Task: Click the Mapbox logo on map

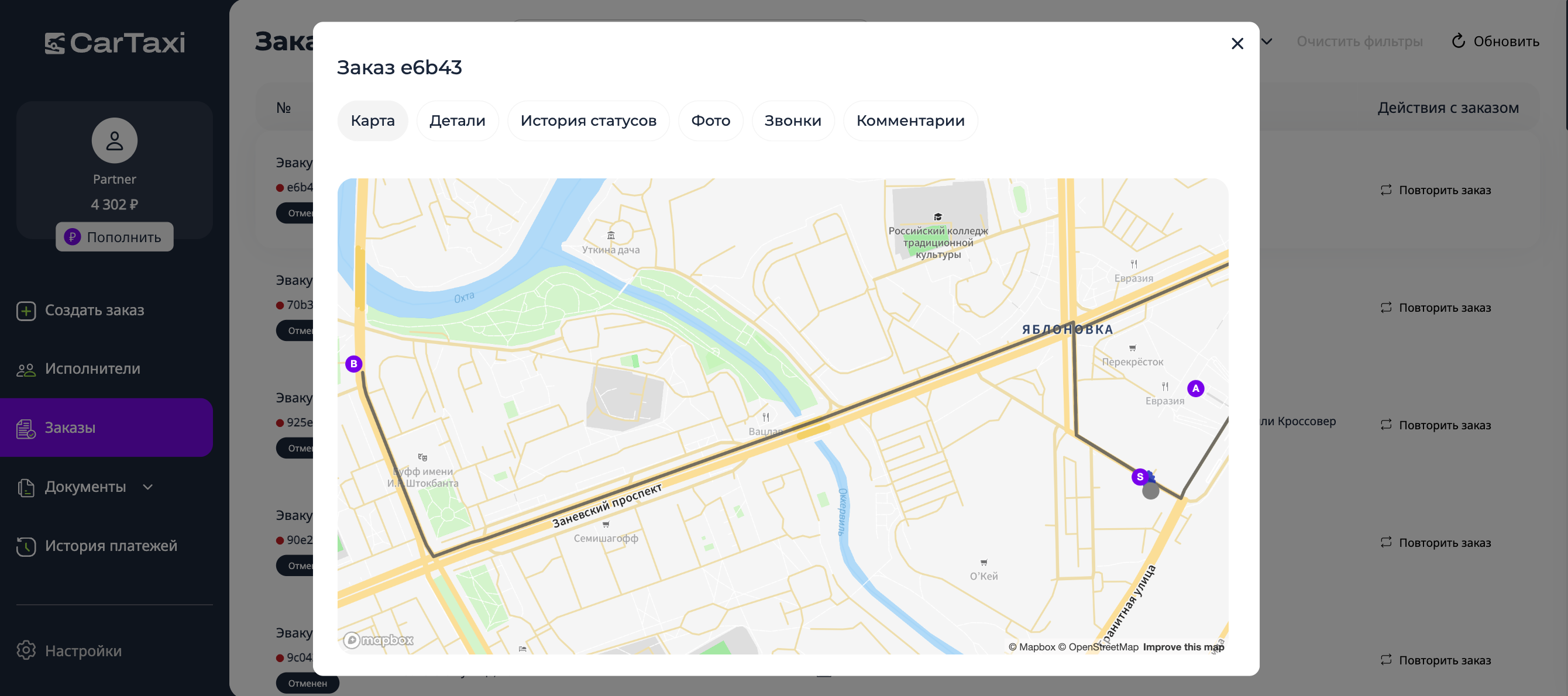Action: tap(378, 639)
